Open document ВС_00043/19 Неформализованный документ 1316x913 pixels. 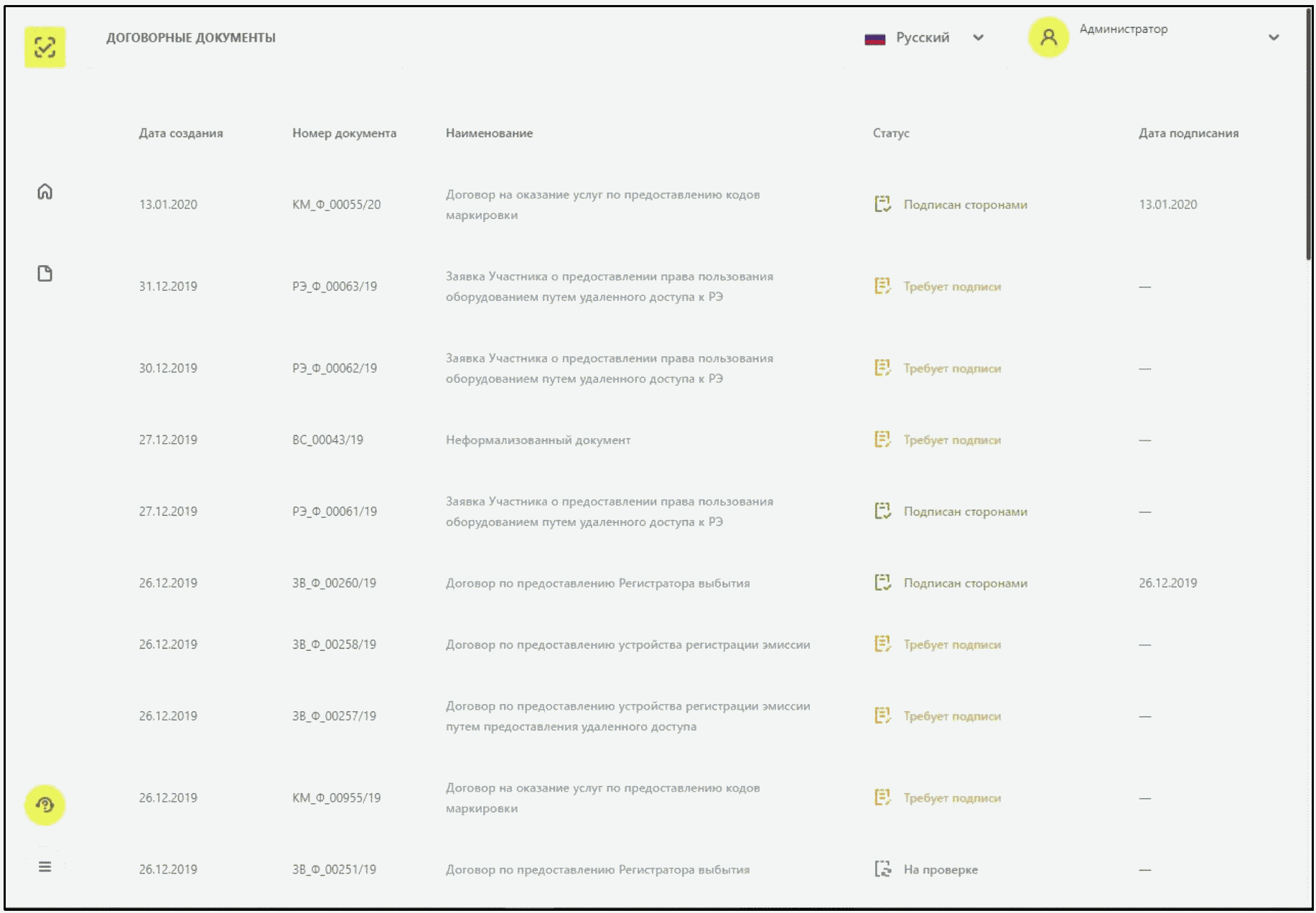tap(538, 440)
